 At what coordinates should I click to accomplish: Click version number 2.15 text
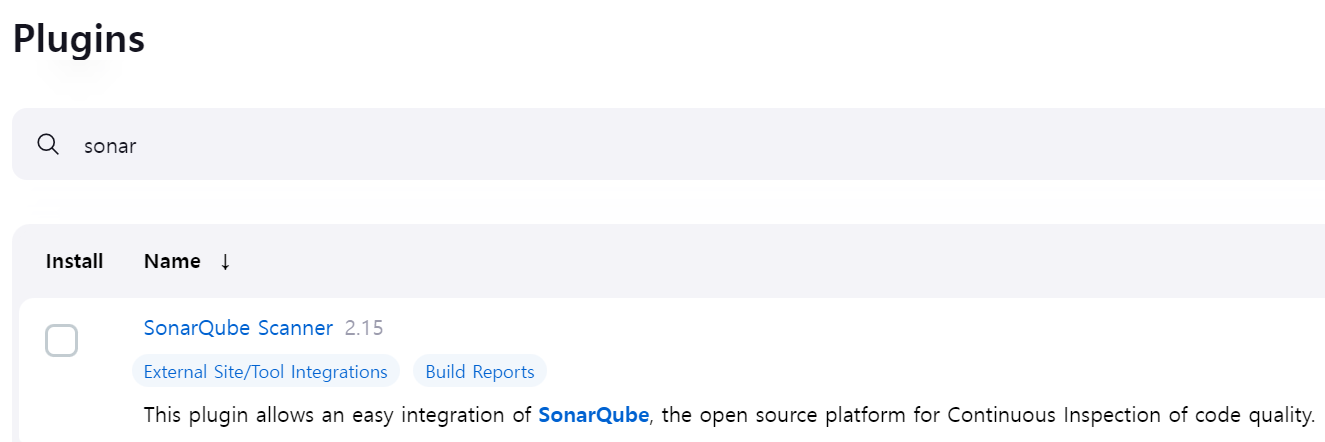pyautogui.click(x=364, y=327)
